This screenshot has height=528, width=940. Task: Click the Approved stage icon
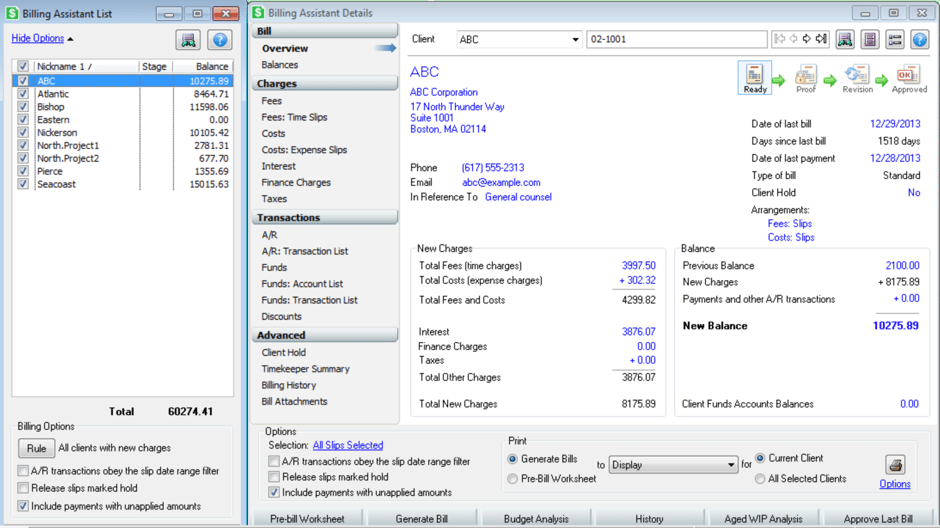click(908, 77)
